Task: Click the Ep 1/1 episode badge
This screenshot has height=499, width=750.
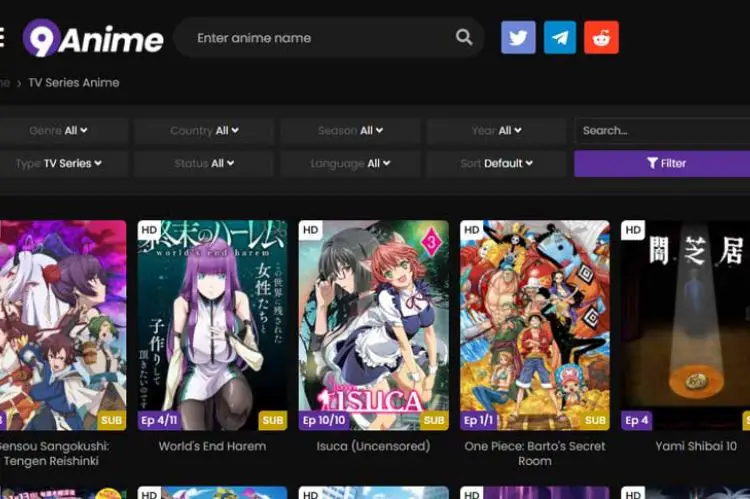Action: 478,420
